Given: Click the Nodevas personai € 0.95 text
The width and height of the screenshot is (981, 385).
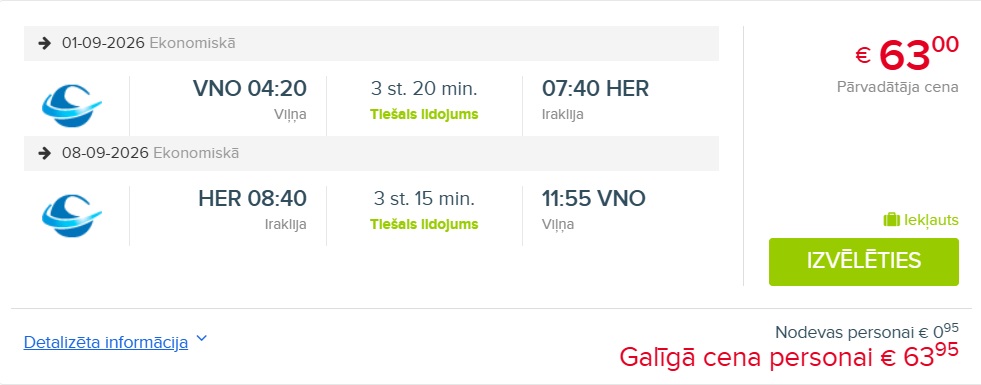Looking at the screenshot, I should click(x=867, y=331).
